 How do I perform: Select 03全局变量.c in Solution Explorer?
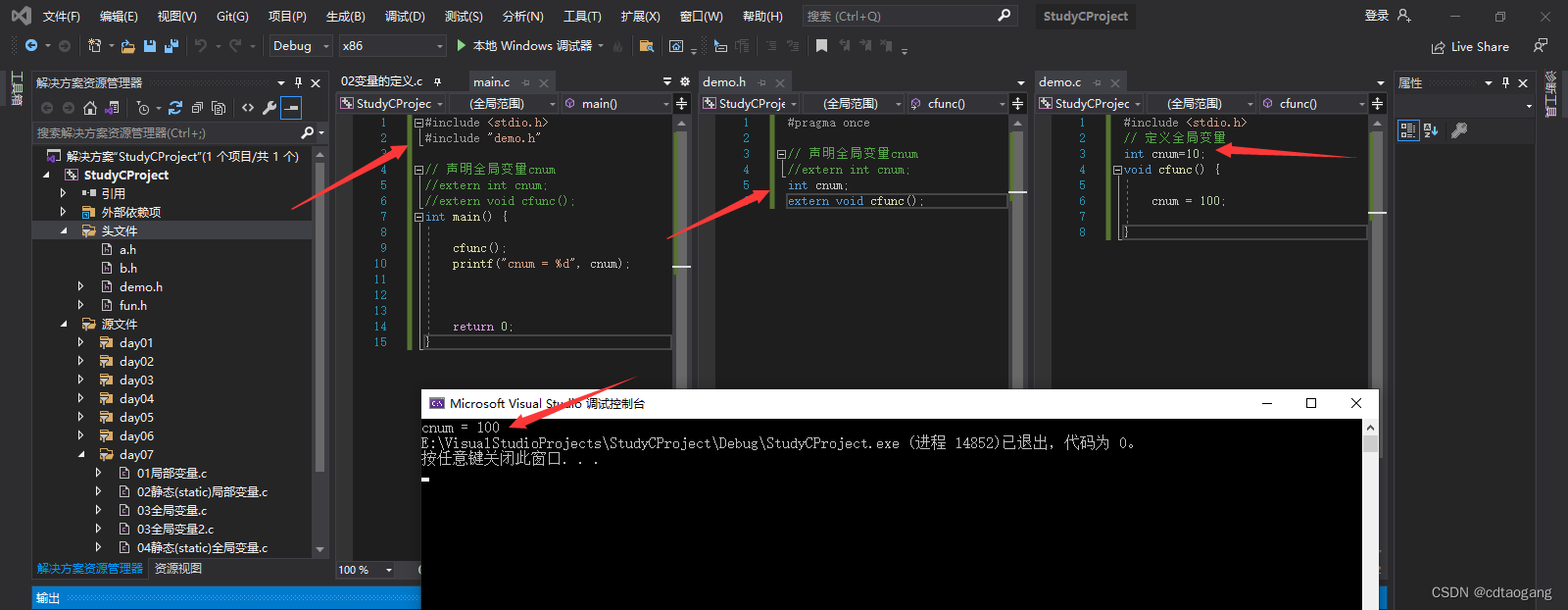171,510
